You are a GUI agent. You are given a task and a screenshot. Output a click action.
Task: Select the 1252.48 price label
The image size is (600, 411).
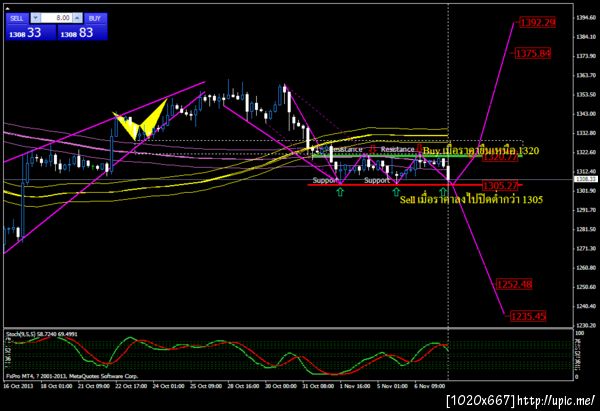click(x=514, y=284)
